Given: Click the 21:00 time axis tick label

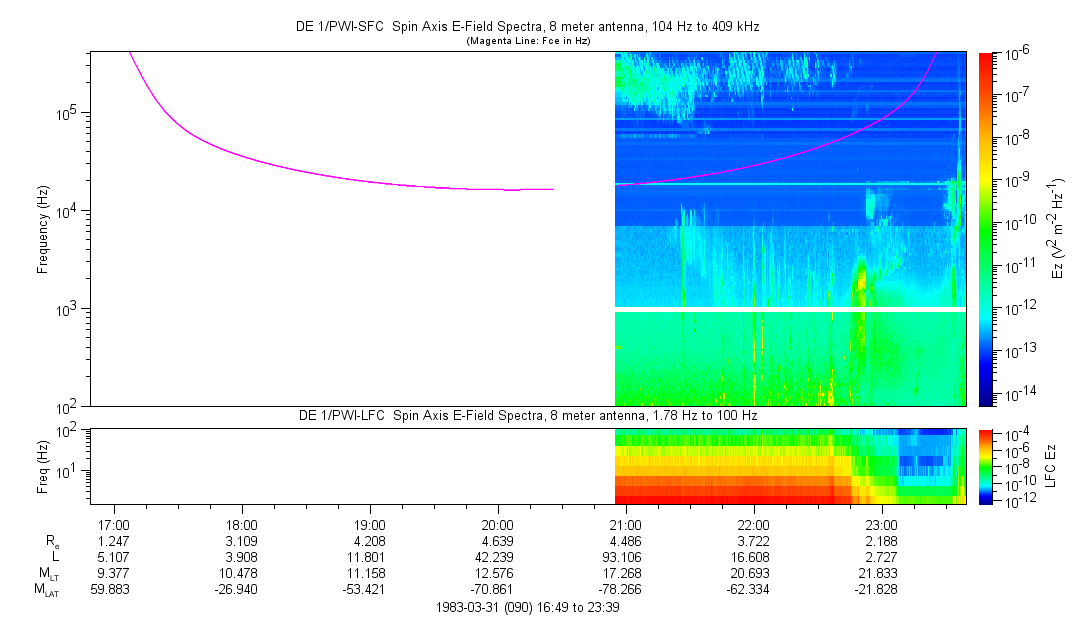Looking at the screenshot, I should [x=625, y=524].
